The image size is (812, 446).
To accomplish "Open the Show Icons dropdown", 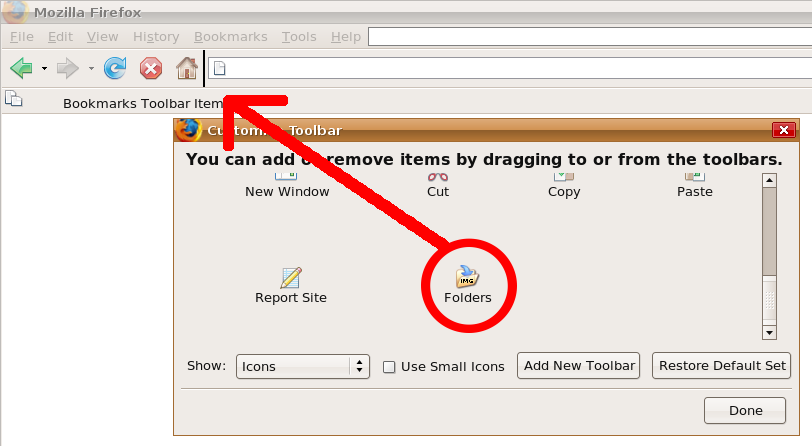I will pyautogui.click(x=302, y=366).
